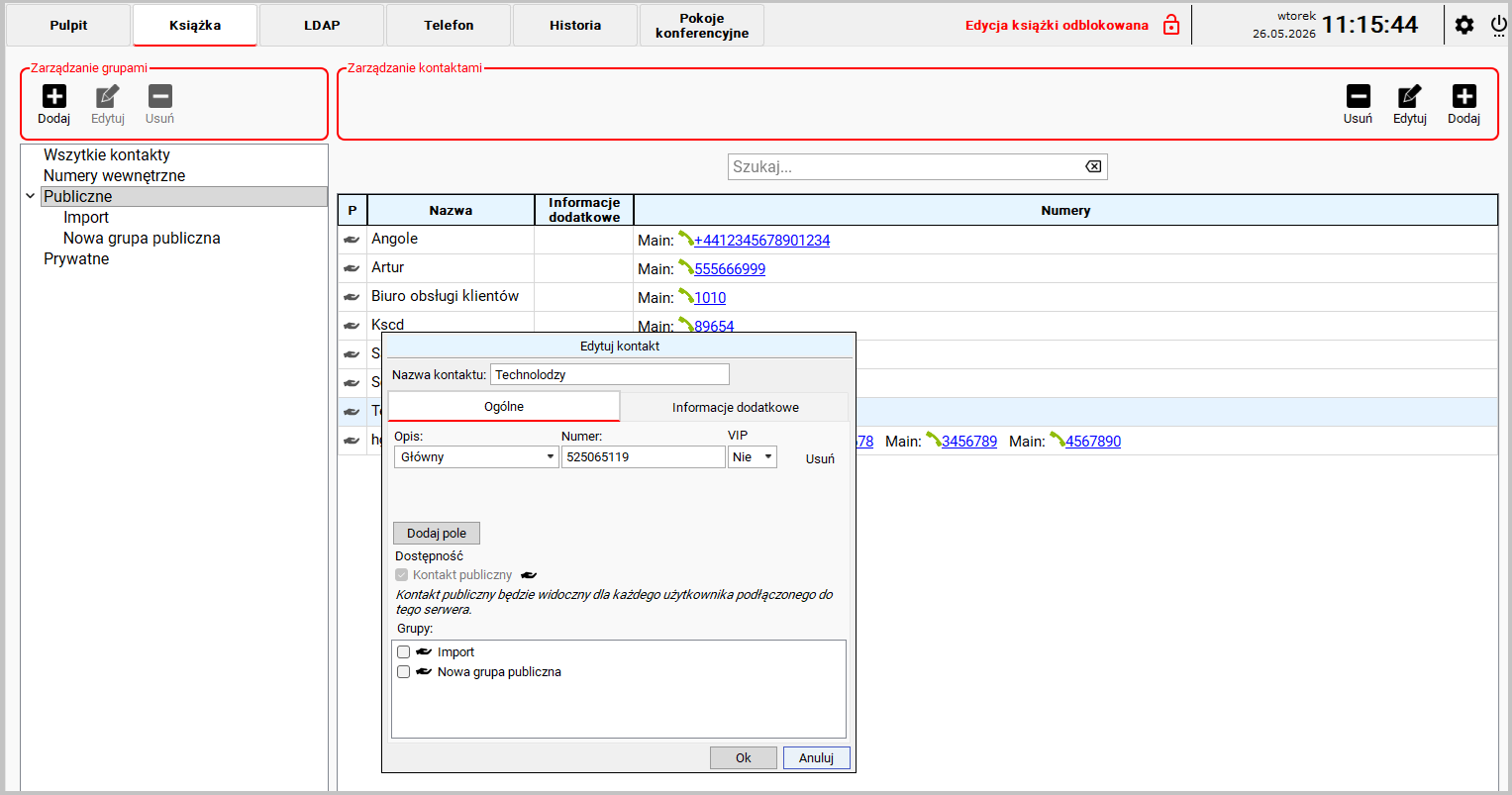This screenshot has width=1512, height=795.
Task: Click the Usuń contact minus icon
Action: click(1359, 96)
